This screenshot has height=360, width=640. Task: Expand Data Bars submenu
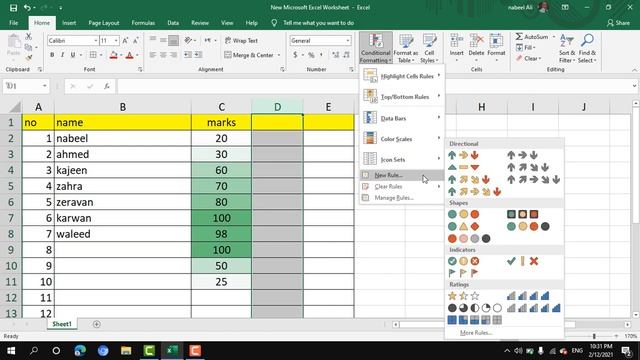pos(402,118)
